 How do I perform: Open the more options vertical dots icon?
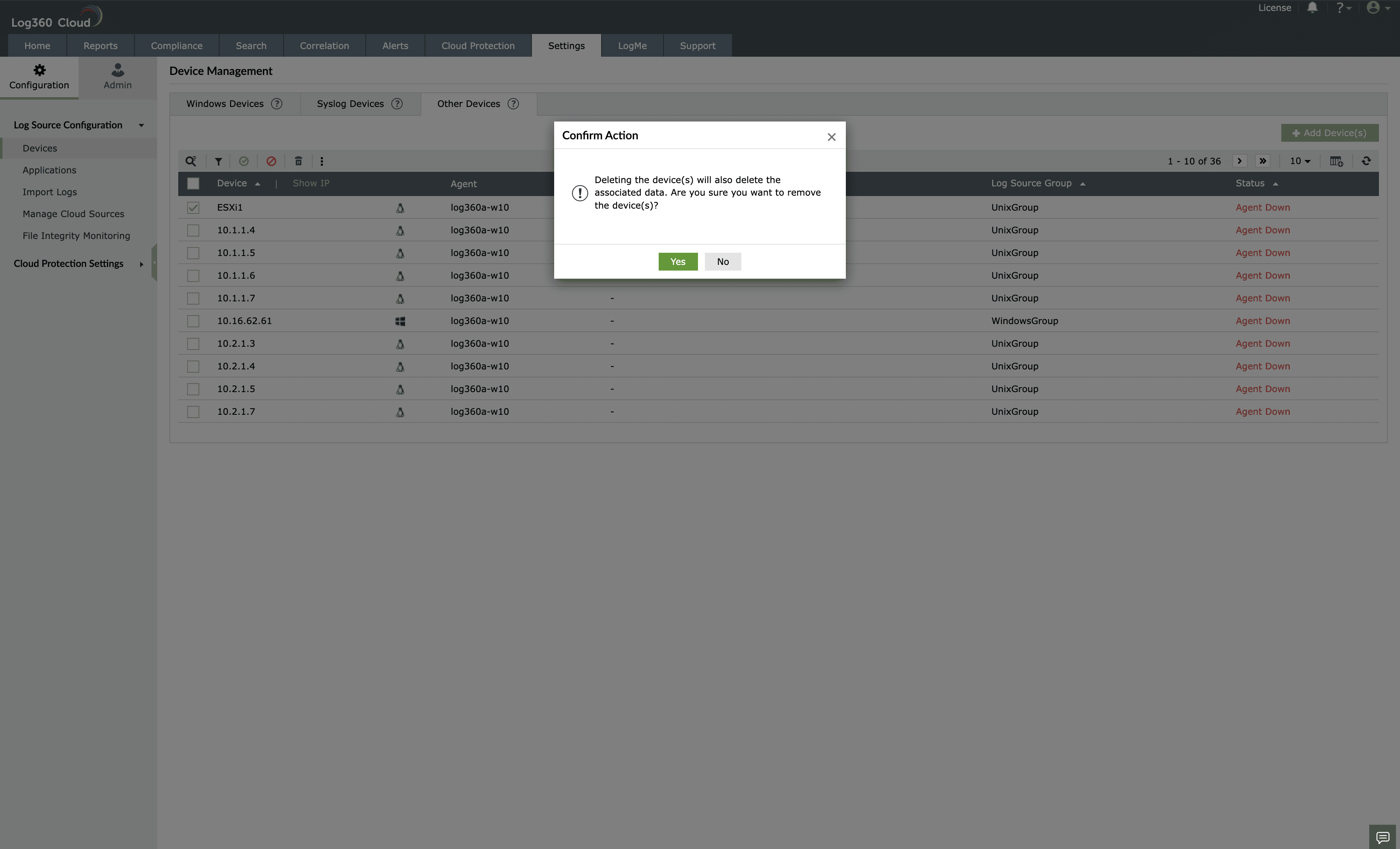(322, 161)
